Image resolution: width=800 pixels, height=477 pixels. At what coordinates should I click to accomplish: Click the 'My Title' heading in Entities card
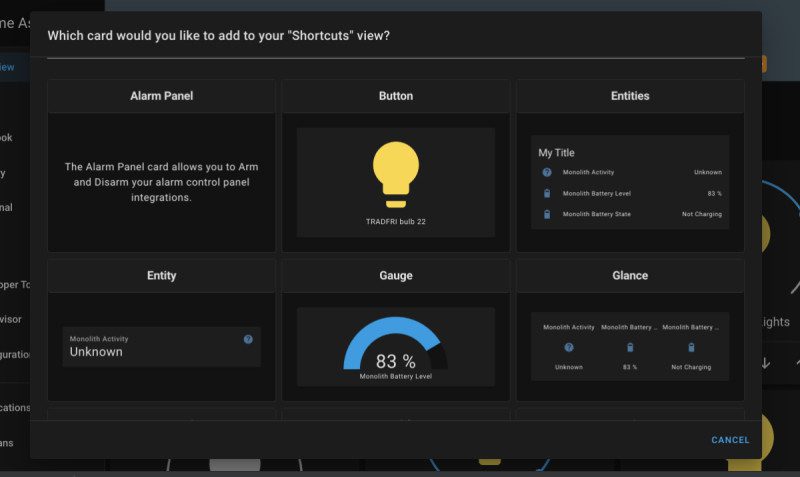556,153
